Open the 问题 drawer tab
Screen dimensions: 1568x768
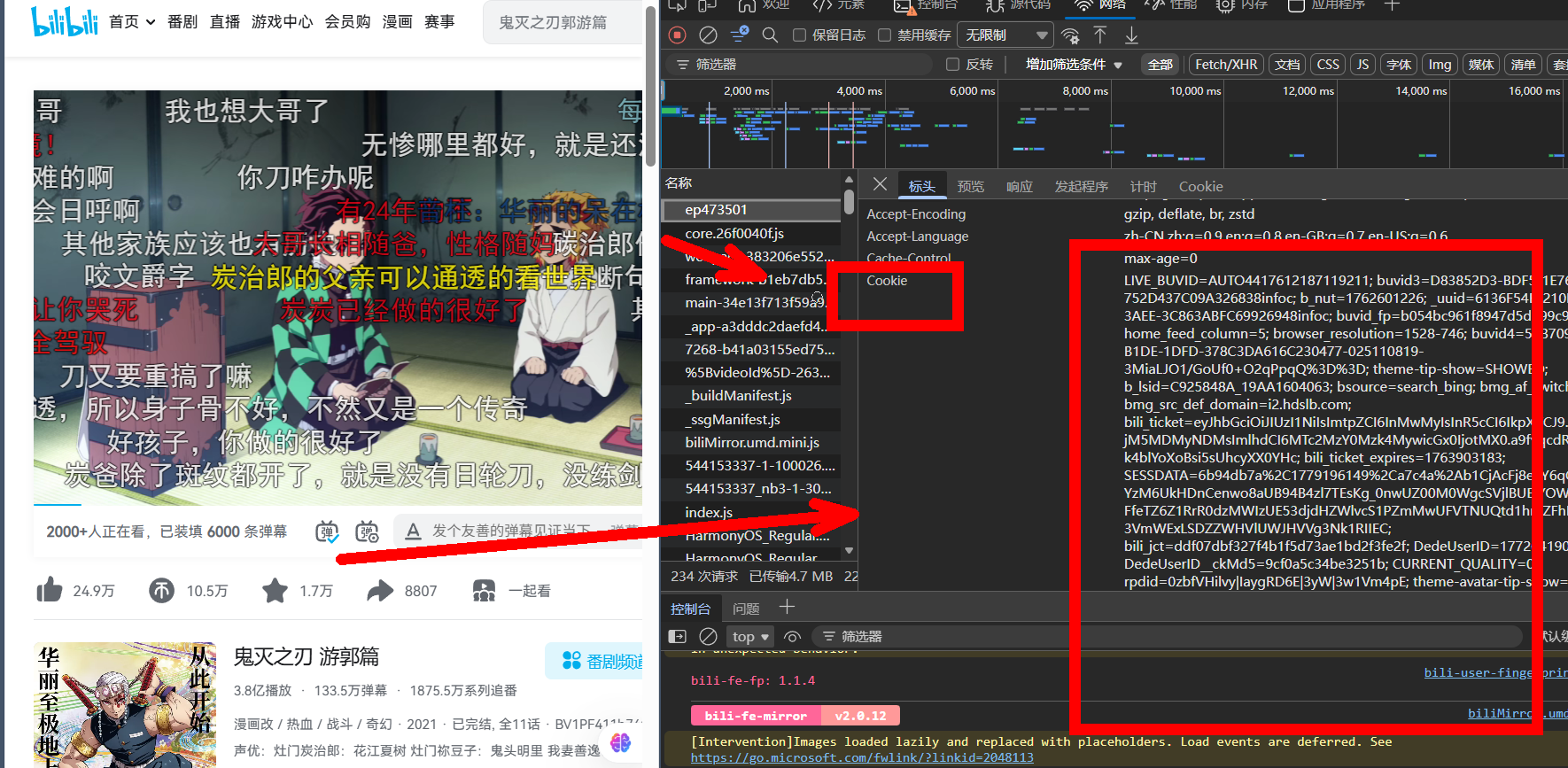coord(746,609)
